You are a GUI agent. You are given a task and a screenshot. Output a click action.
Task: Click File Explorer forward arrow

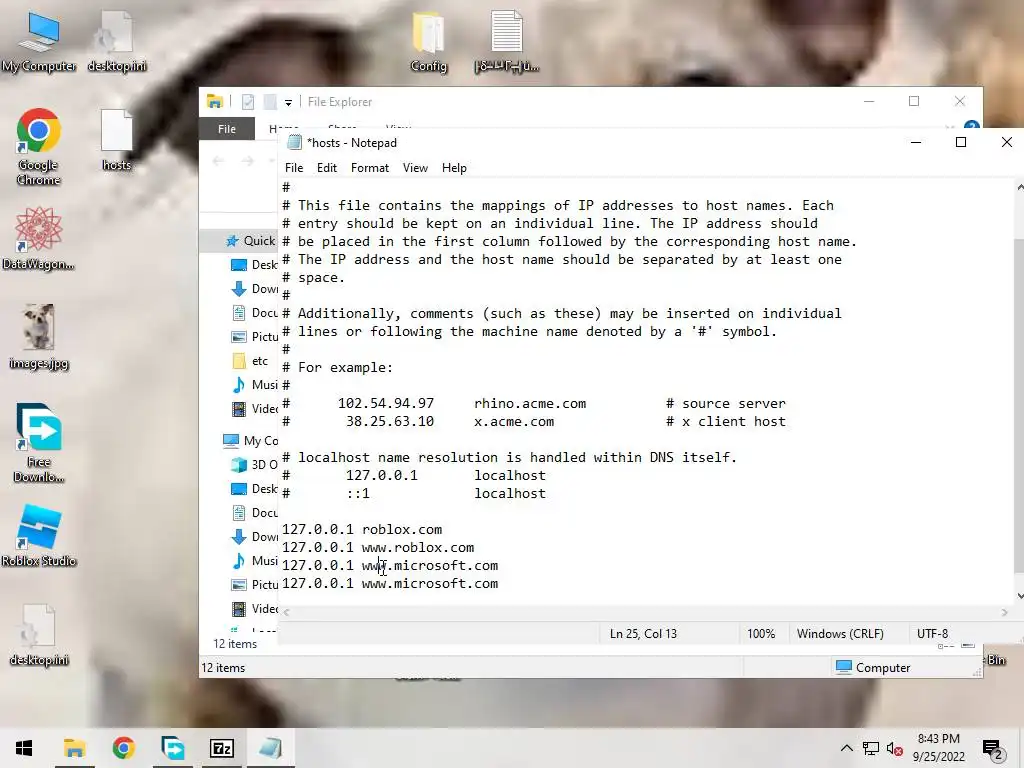248,161
